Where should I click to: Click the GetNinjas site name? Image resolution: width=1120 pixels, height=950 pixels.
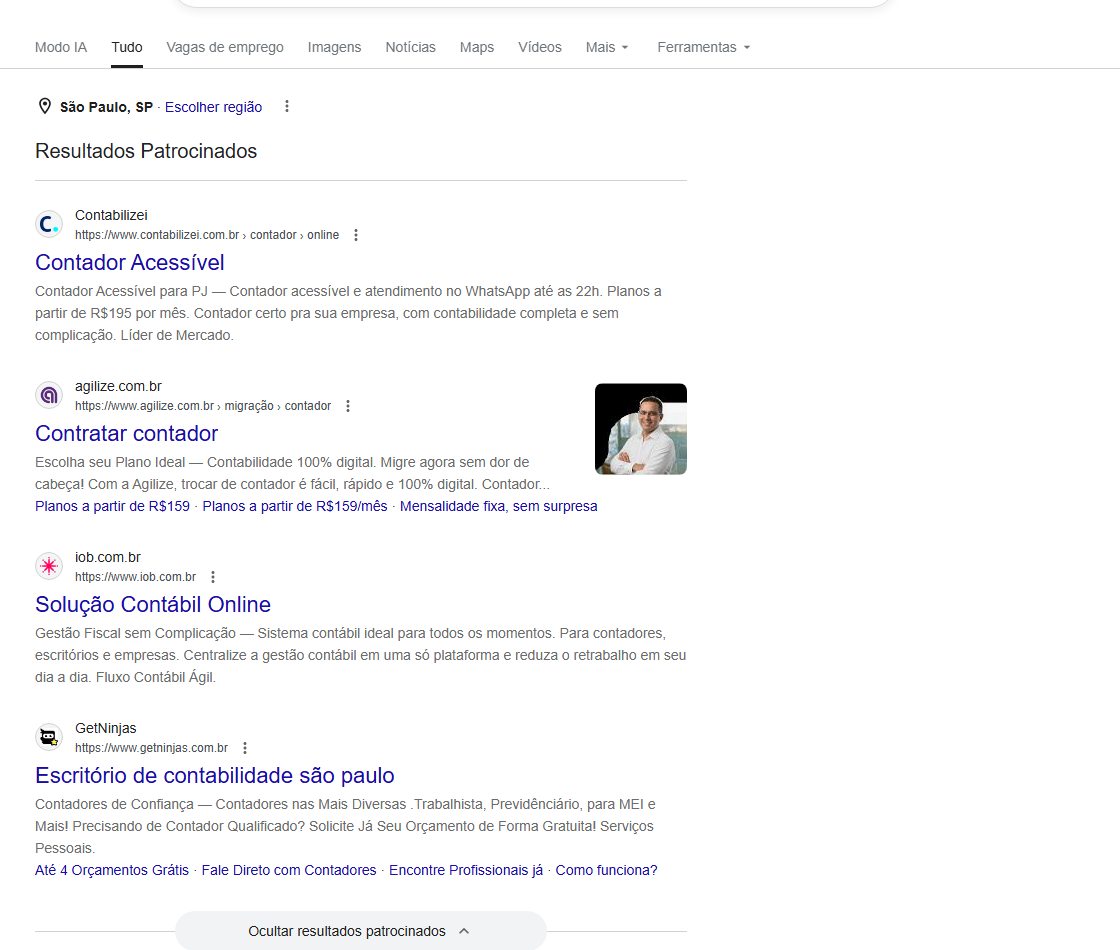106,729
